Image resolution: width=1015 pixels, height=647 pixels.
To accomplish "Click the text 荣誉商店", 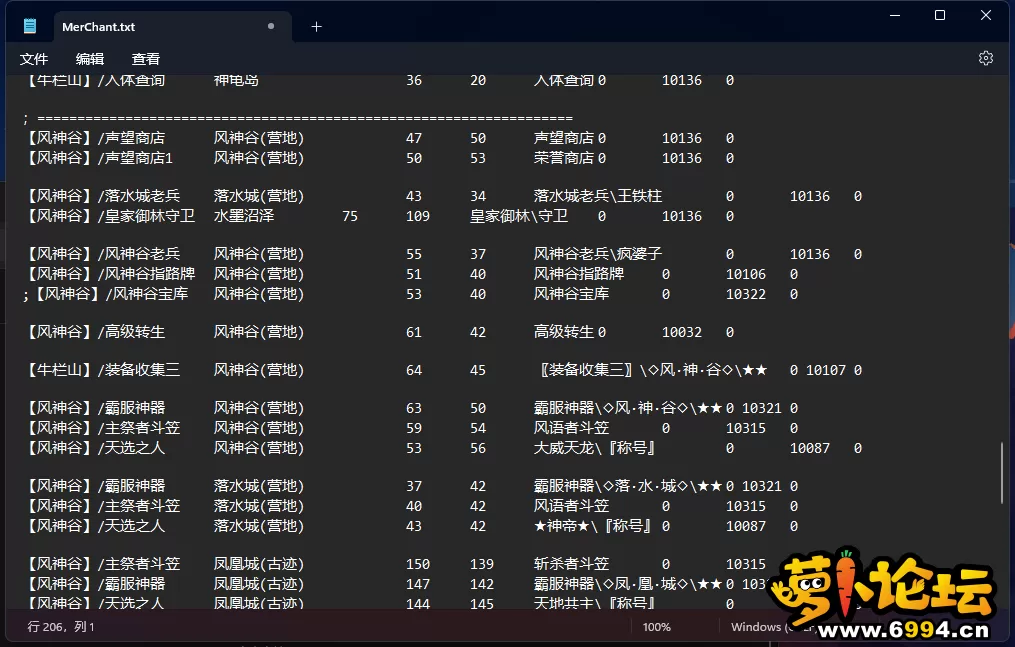I will (x=563, y=158).
